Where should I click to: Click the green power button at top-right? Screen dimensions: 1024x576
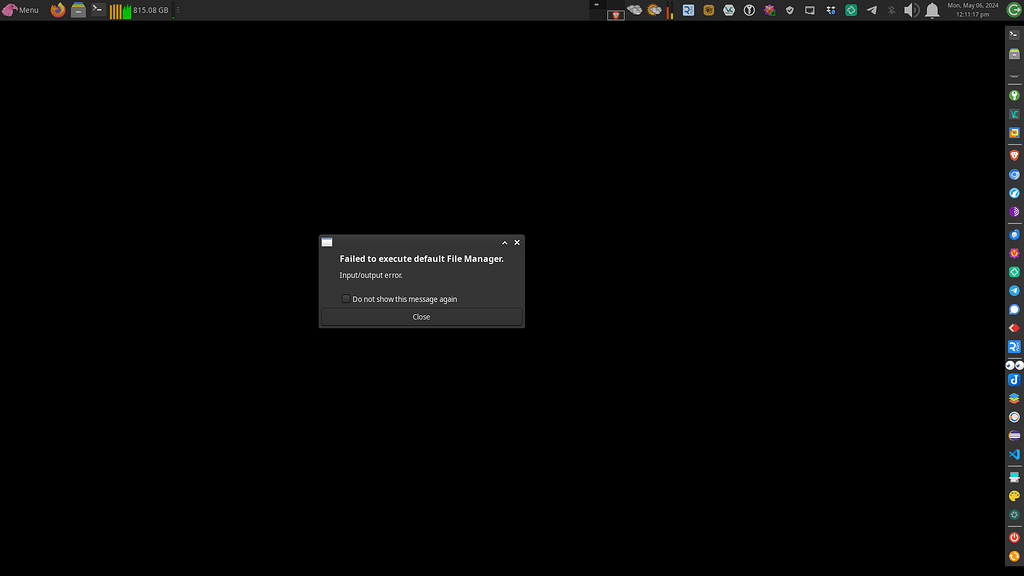[1014, 9]
